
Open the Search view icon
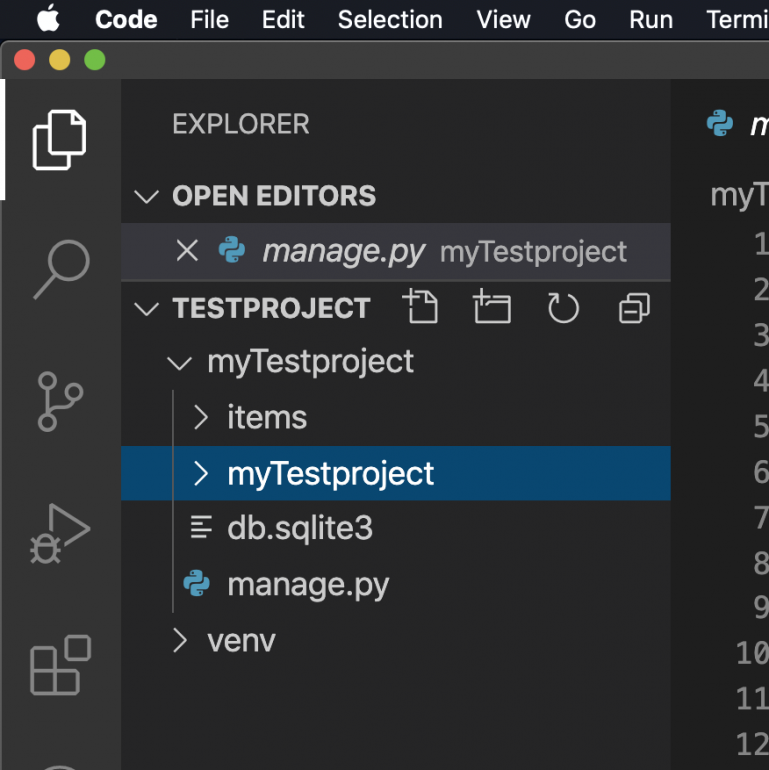tap(60, 268)
